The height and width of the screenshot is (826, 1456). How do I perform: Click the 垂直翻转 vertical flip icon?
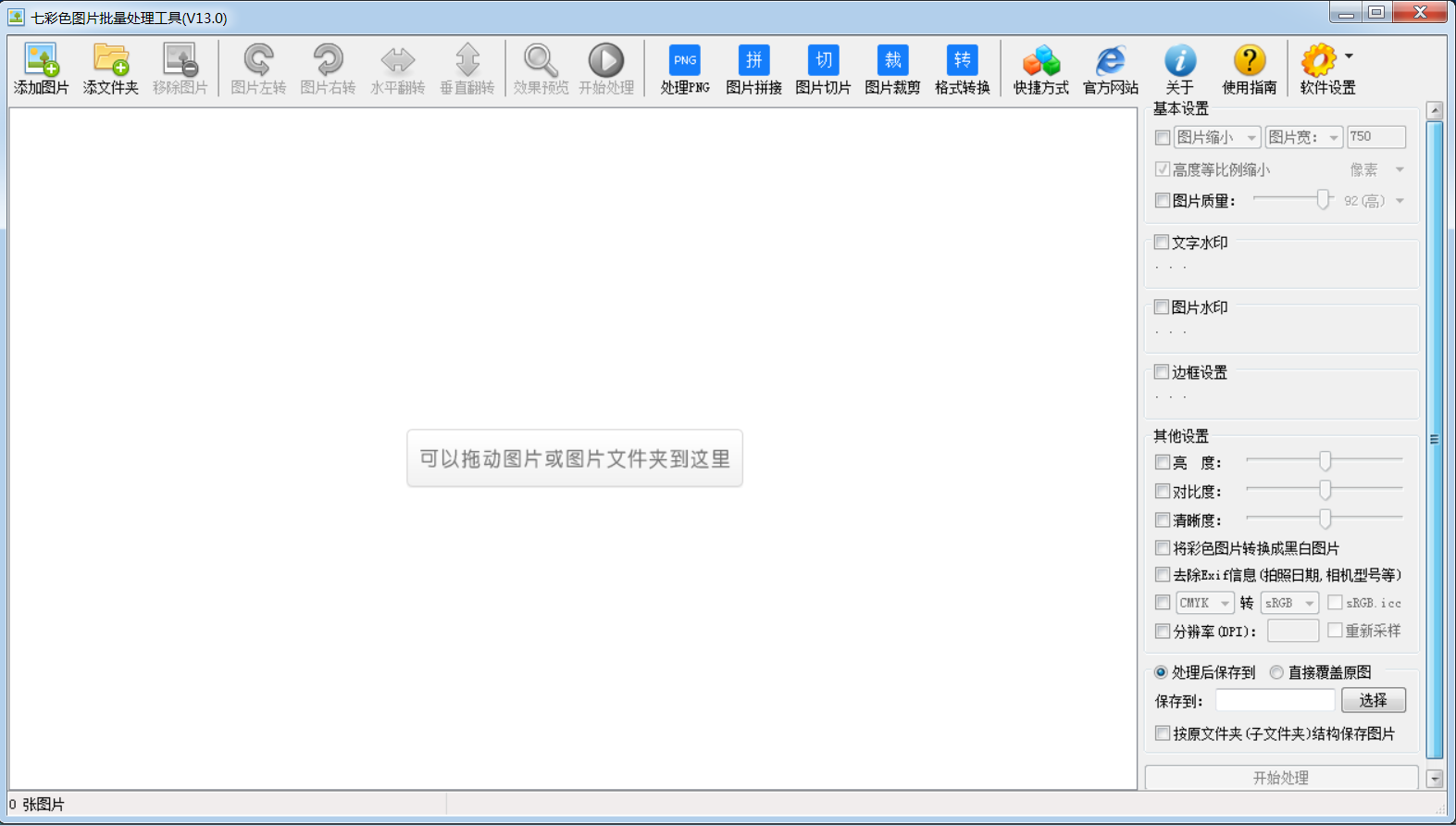[x=467, y=61]
